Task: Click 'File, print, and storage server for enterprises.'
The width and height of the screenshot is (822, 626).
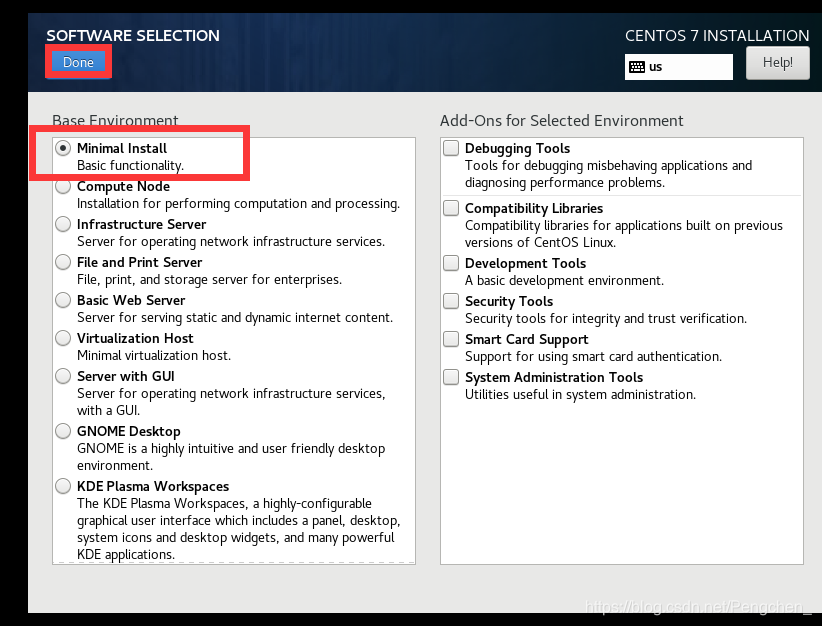Action: coord(210,280)
